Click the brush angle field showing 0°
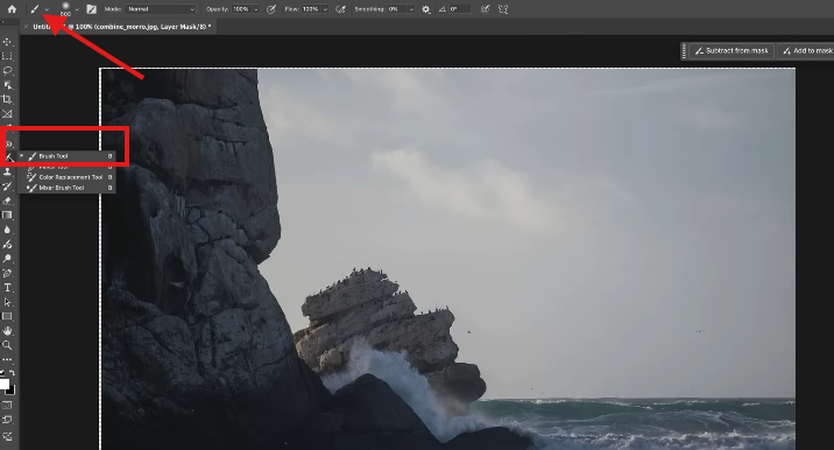The width and height of the screenshot is (834, 450). 460,9
